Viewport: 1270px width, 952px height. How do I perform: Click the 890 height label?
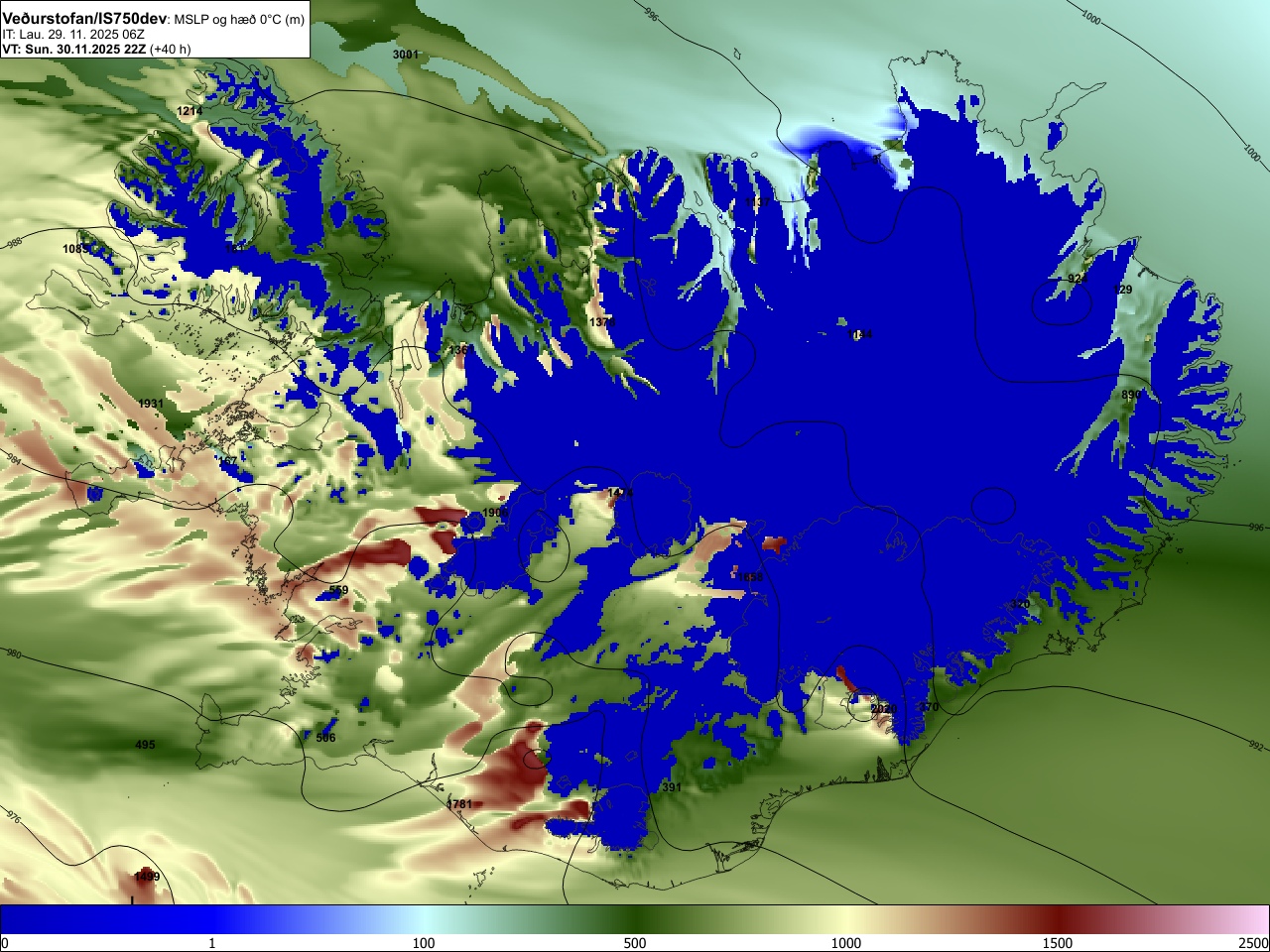coord(1131,395)
